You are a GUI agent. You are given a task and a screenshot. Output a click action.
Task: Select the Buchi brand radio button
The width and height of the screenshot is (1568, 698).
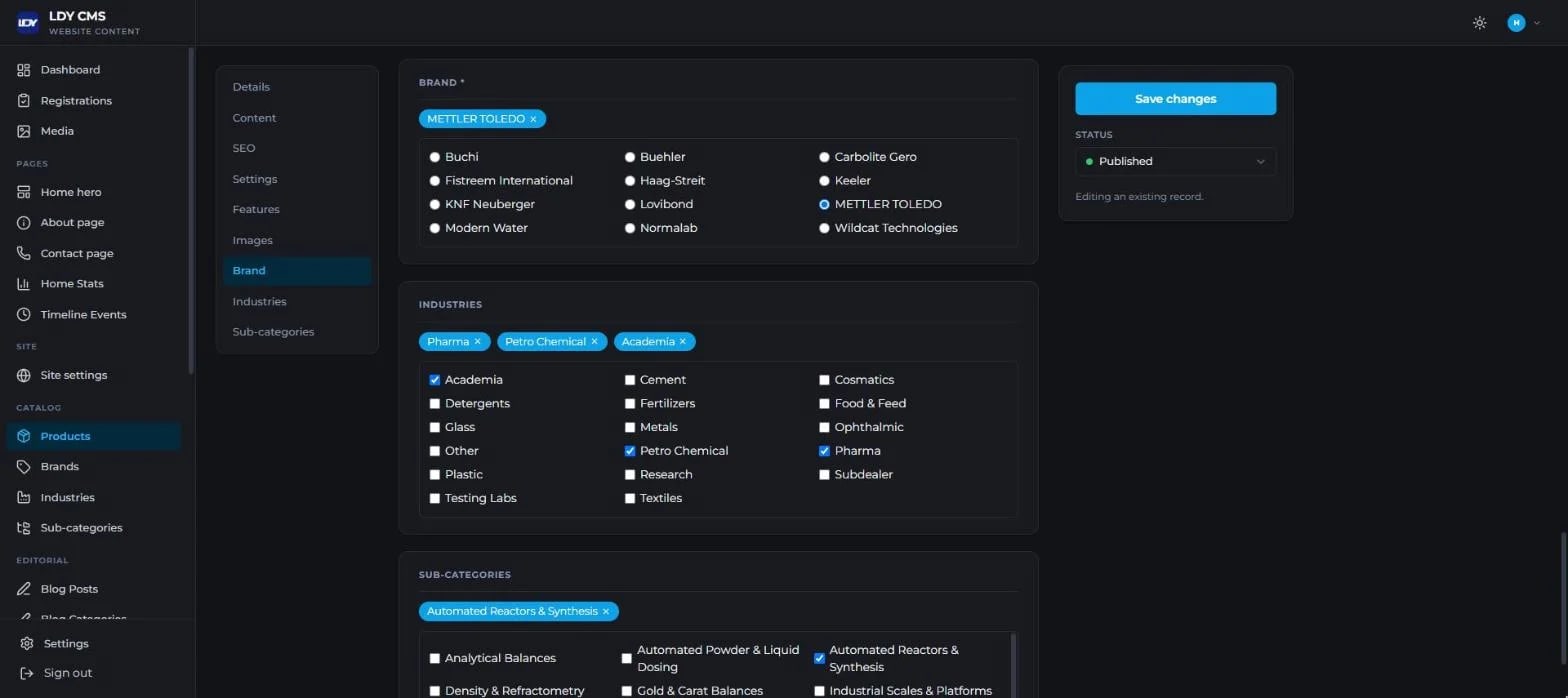(435, 157)
